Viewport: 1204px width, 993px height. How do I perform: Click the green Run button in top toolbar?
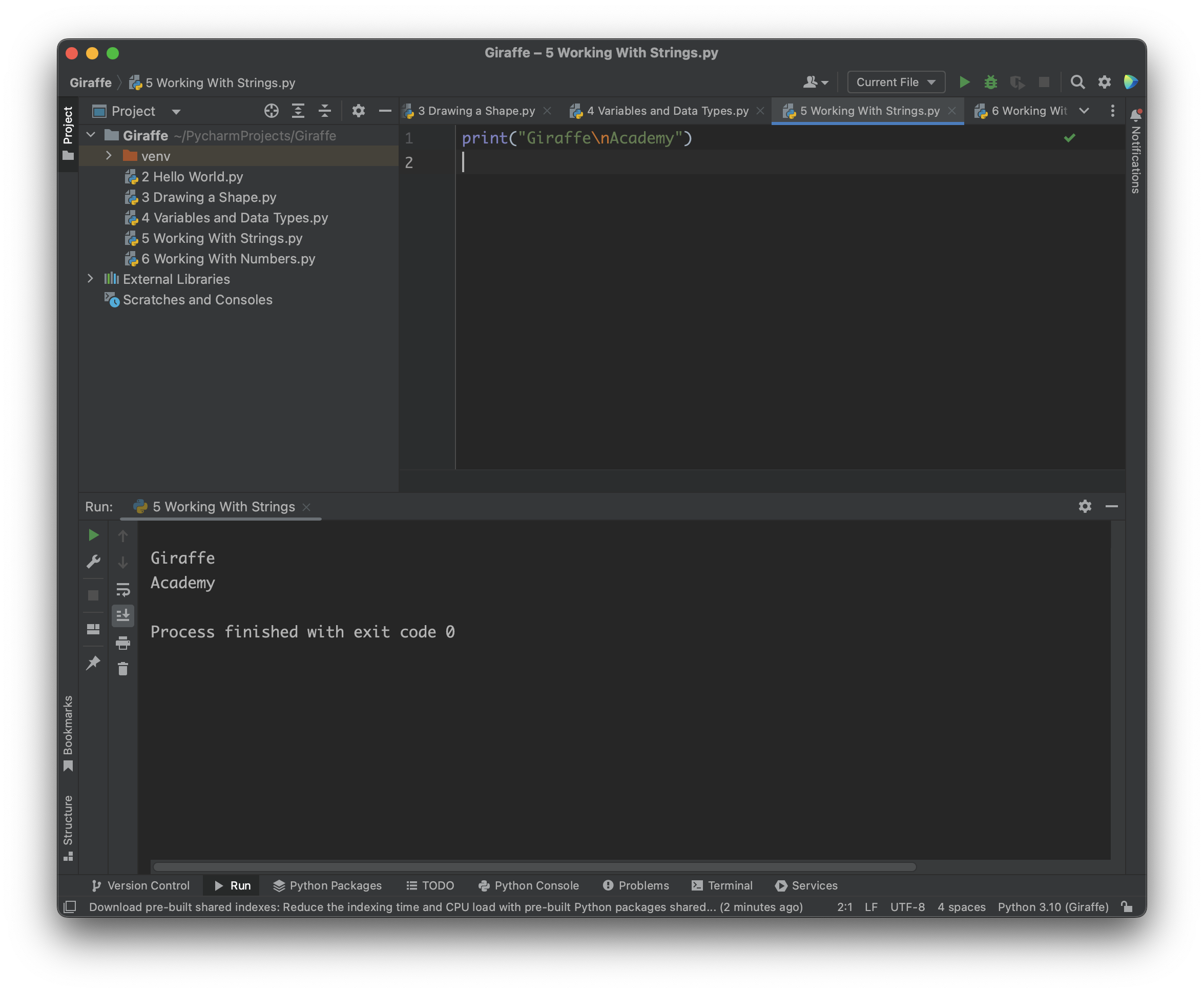point(964,82)
